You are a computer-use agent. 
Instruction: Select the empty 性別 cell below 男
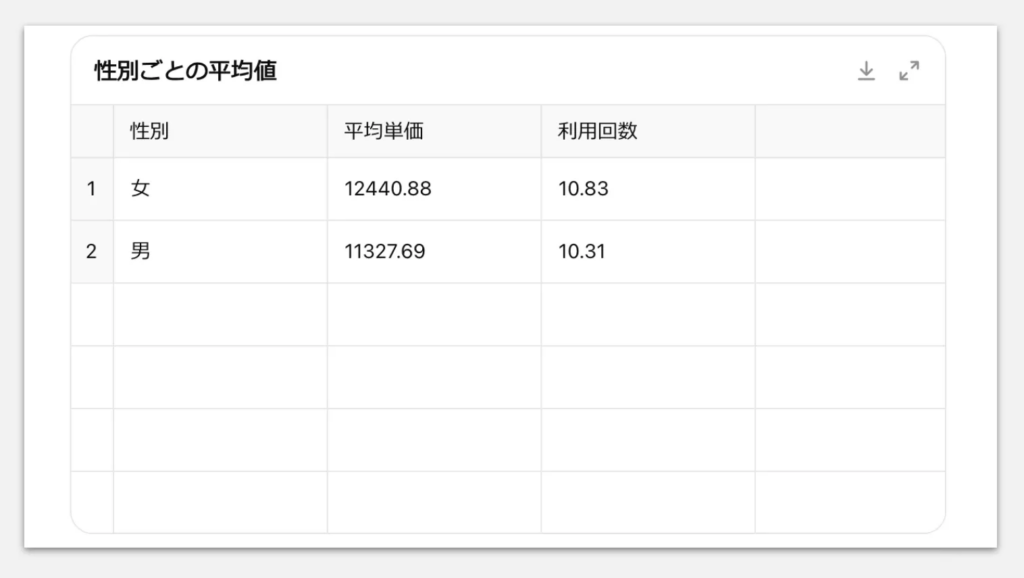click(x=220, y=315)
